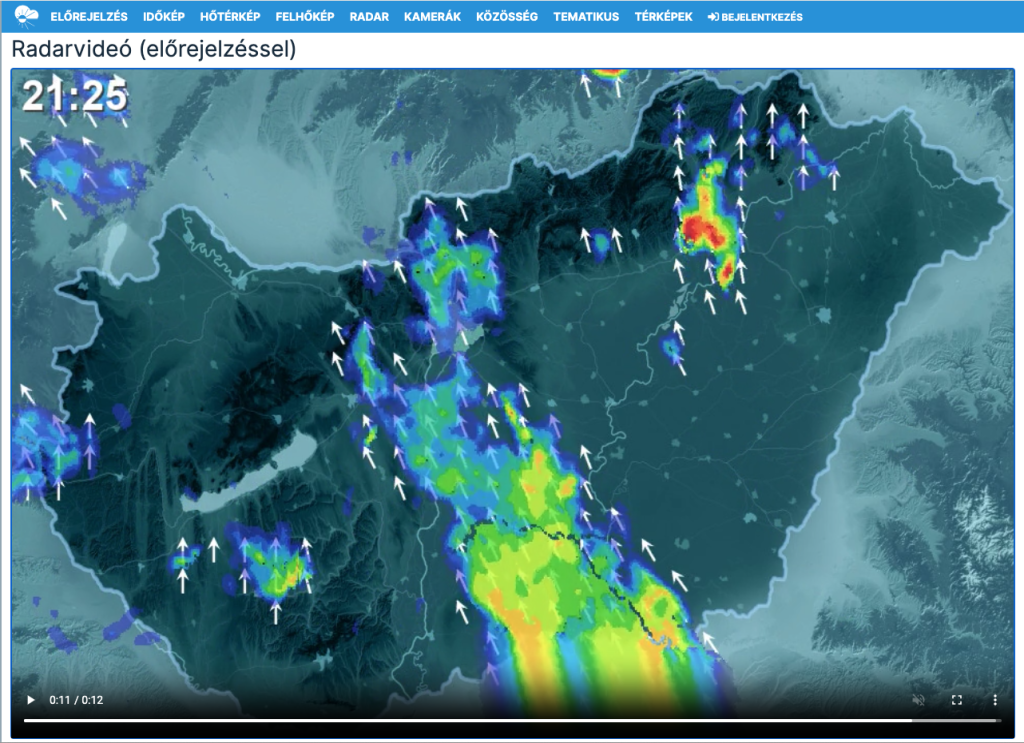Open Közösség in navigation bar
The height and width of the screenshot is (743, 1024).
[x=507, y=17]
